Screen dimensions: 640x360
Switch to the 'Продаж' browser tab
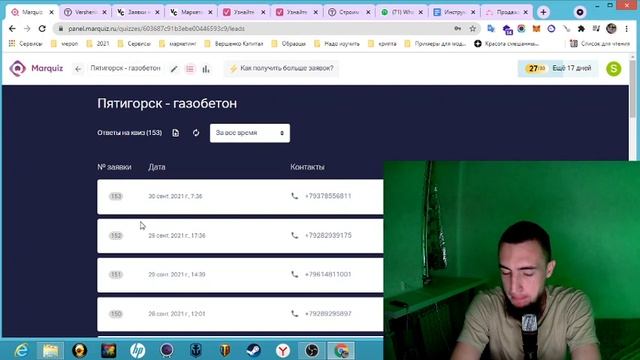[507, 12]
